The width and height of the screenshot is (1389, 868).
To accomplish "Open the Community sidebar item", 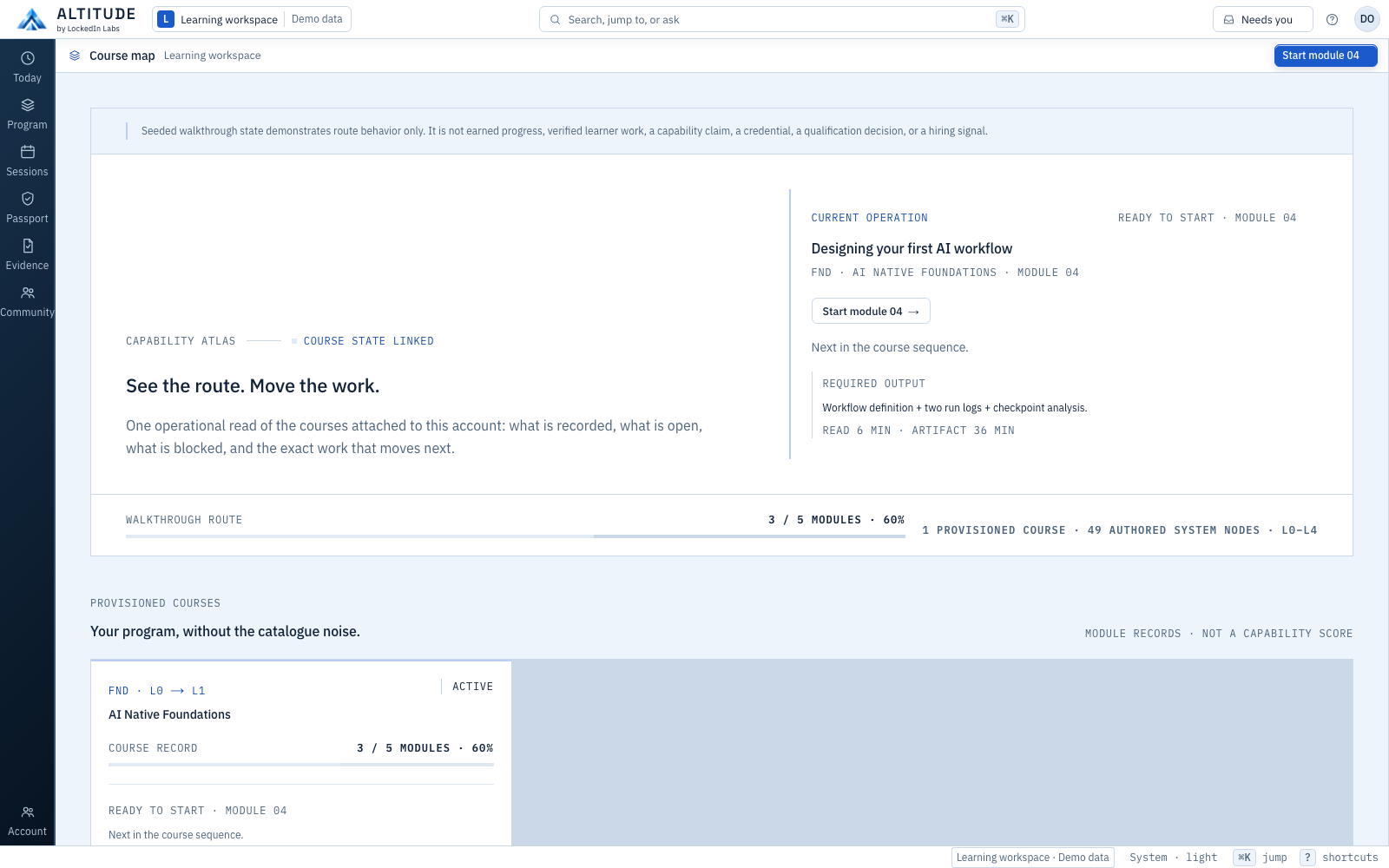I will point(27,302).
